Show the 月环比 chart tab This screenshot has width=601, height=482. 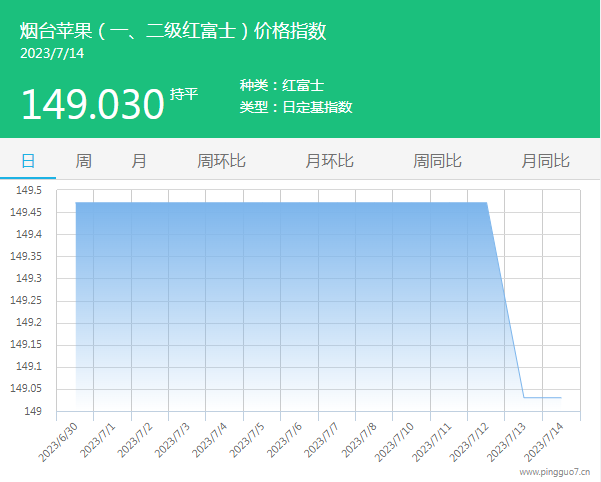(329, 161)
